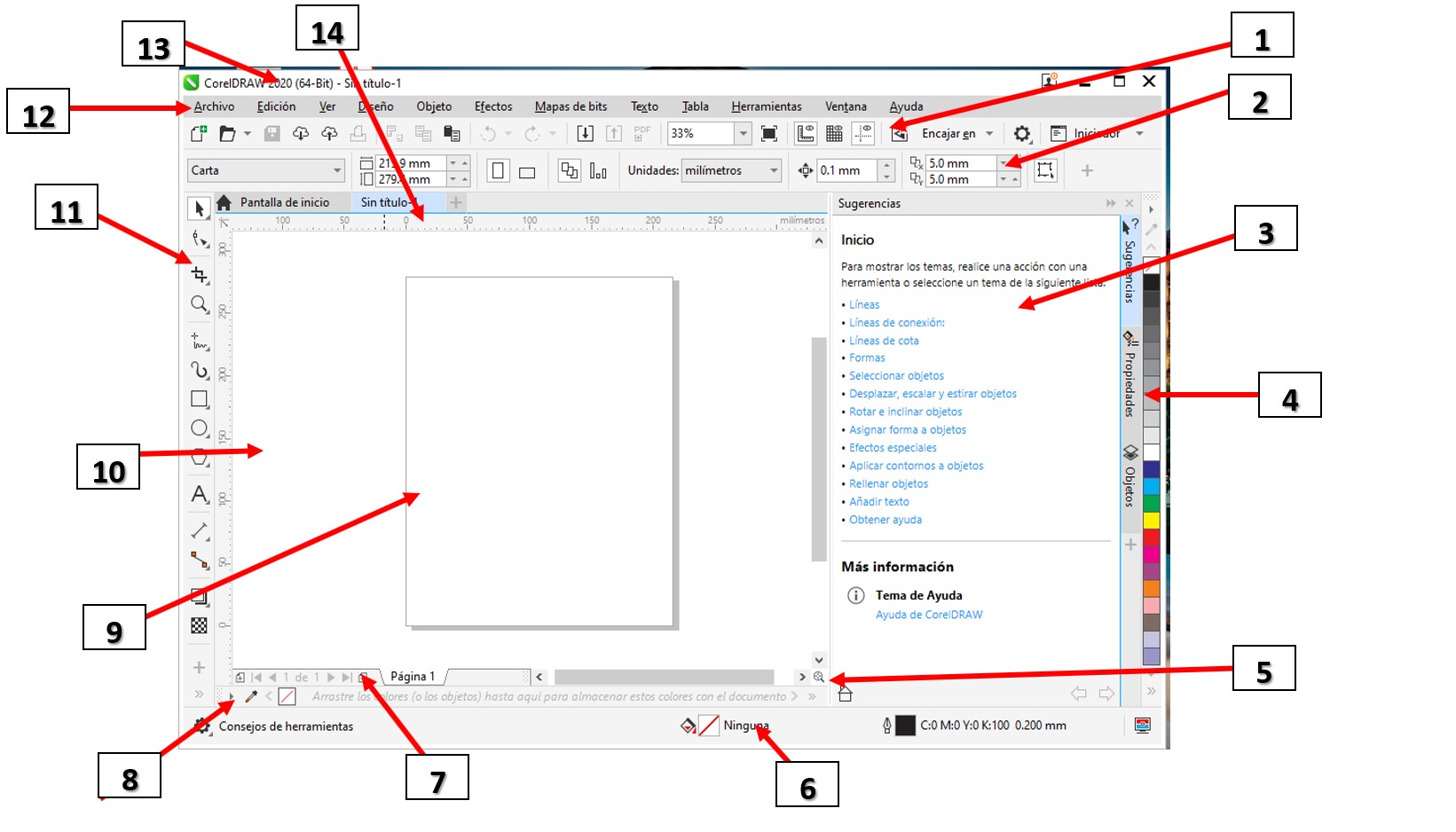Select the Connector tool
Screen dimensions: 1456x832
(x=200, y=560)
